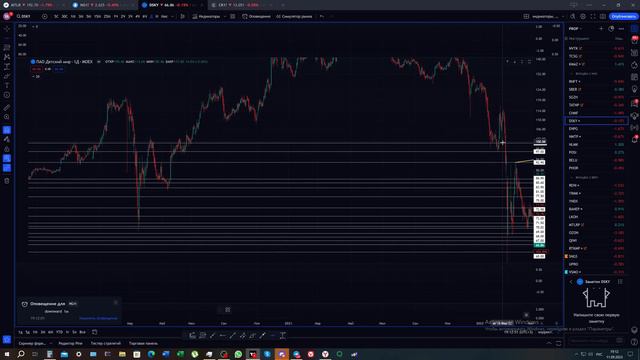The height and width of the screenshot is (360, 640).
Task: Open the notifications bell sidebar icon
Action: [x=634, y=139]
